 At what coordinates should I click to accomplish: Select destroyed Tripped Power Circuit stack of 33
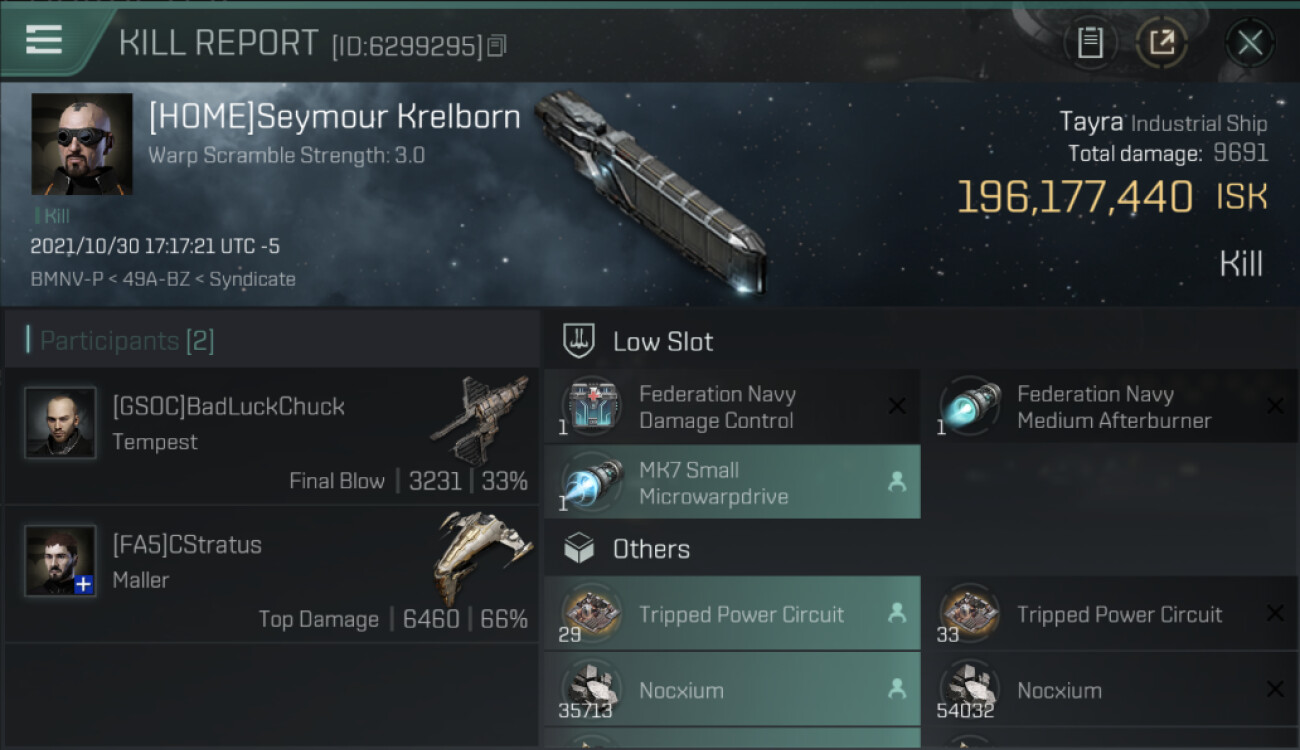coord(1110,613)
